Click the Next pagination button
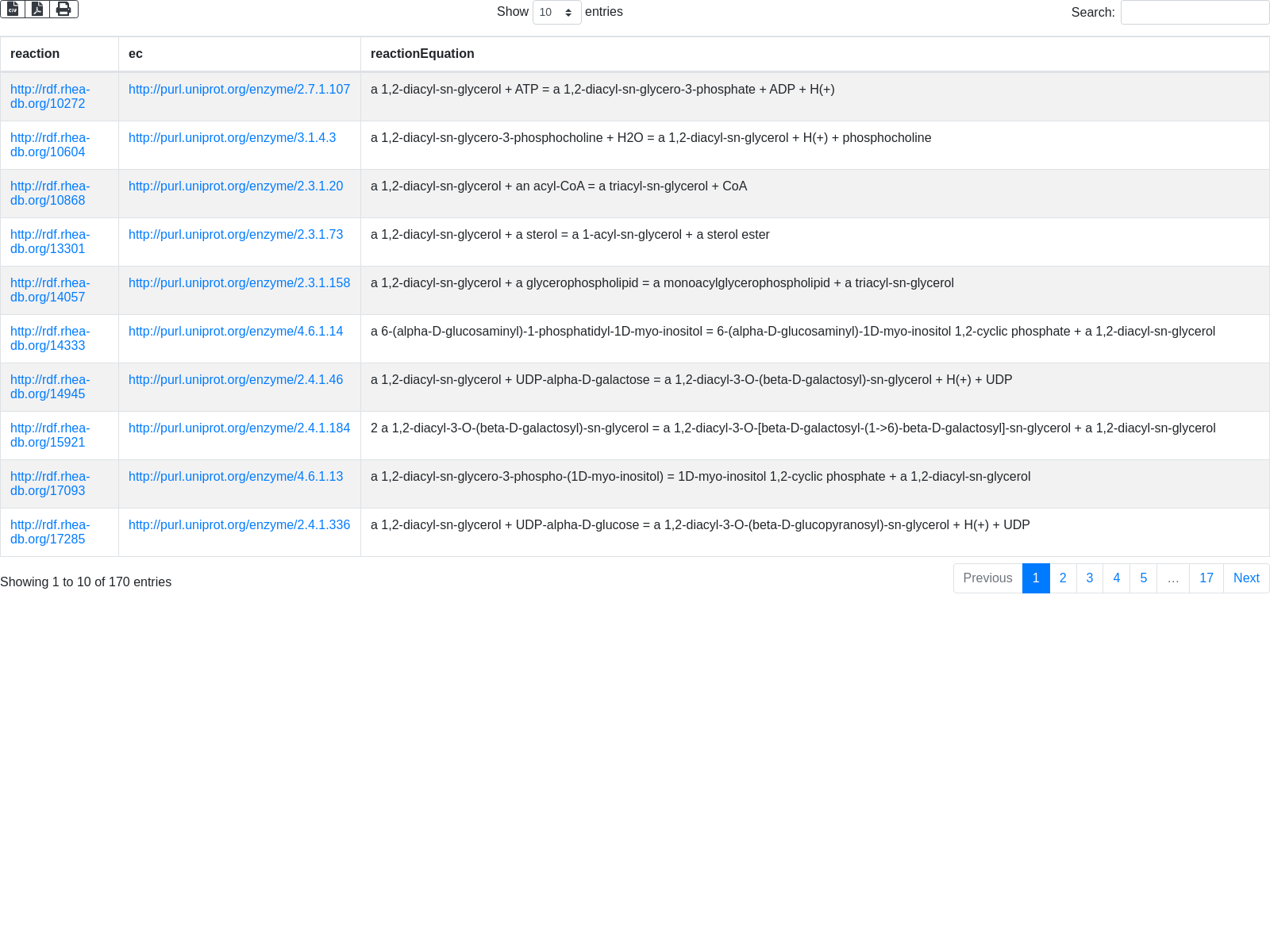This screenshot has width=1270, height=952. [x=1245, y=578]
